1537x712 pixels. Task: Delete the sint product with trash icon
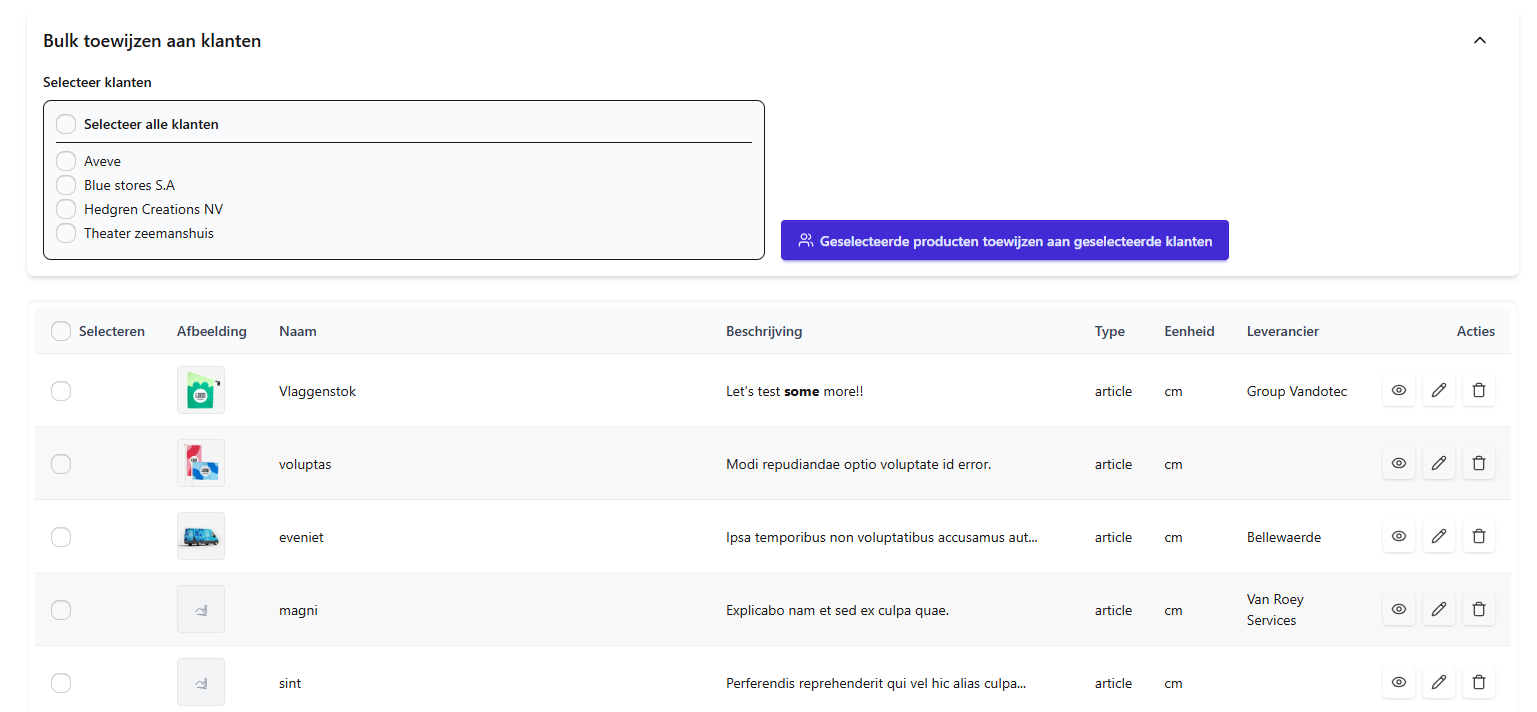coord(1478,683)
